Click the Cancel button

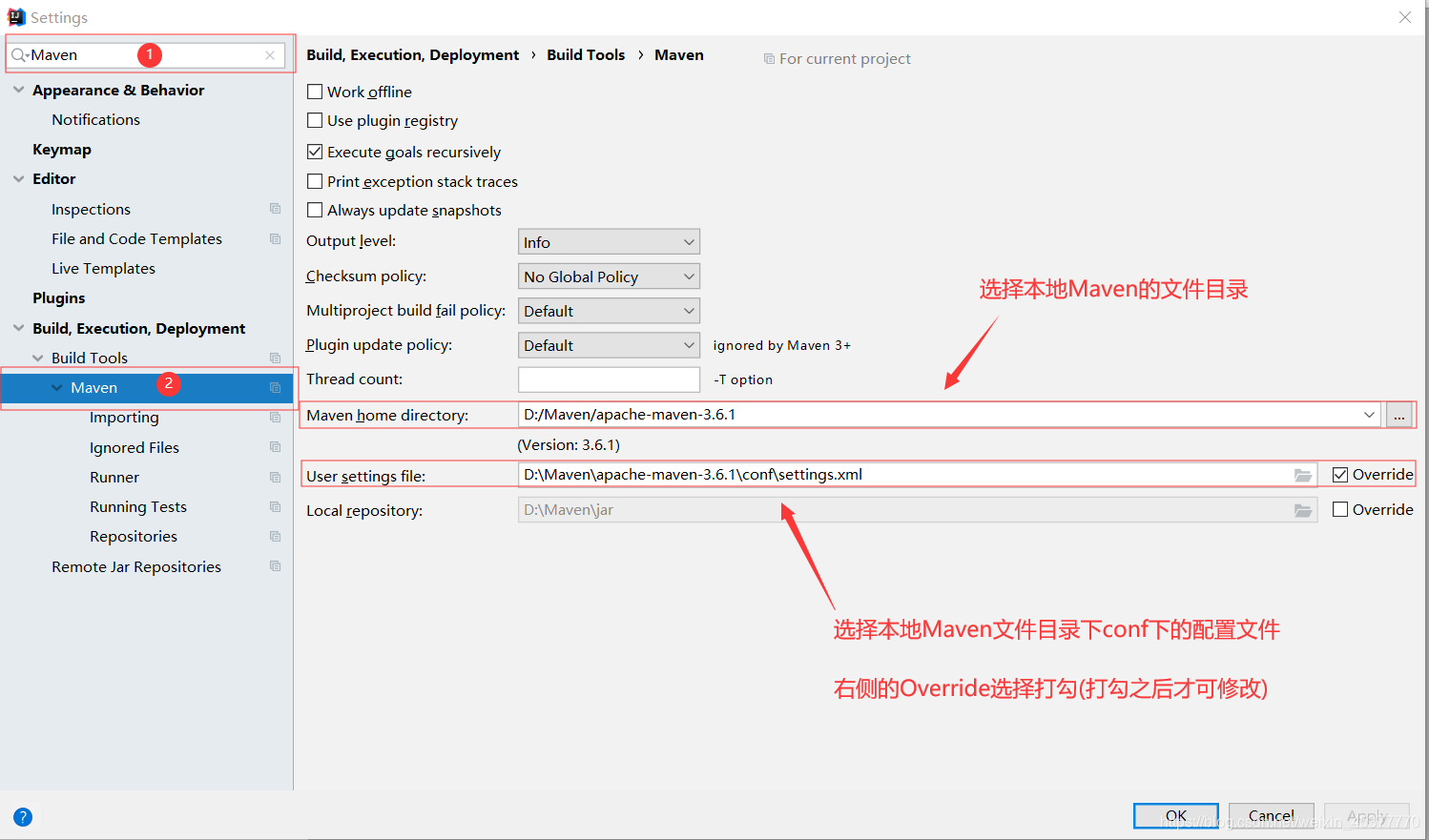[1272, 816]
